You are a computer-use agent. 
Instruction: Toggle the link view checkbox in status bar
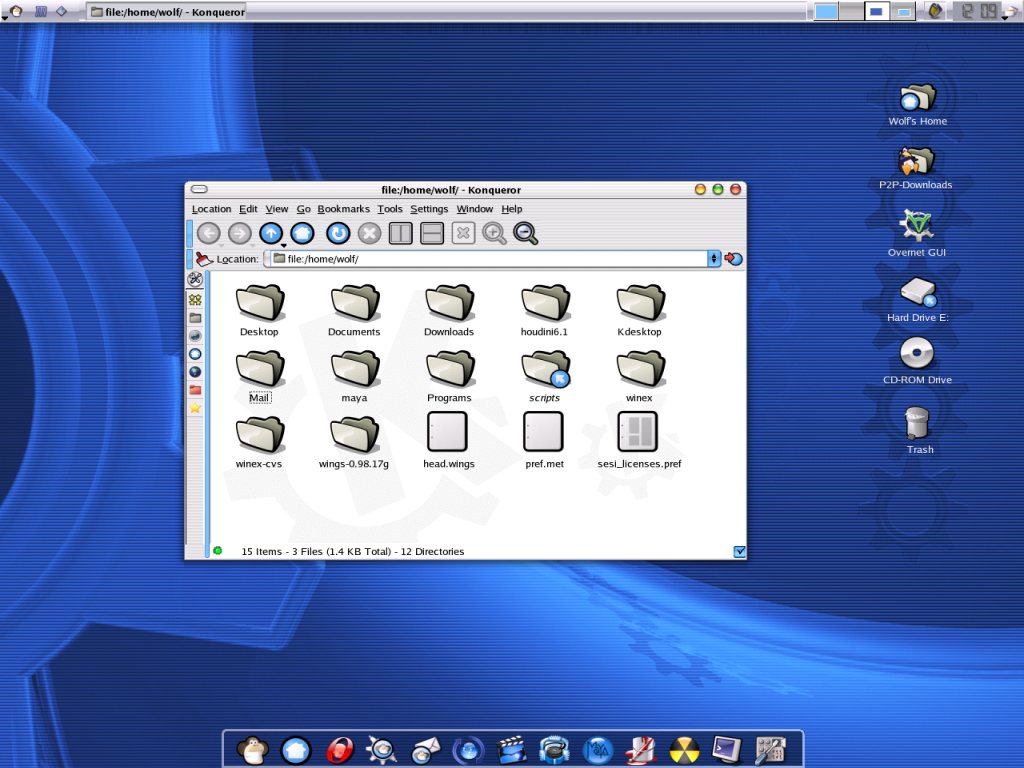coord(739,552)
